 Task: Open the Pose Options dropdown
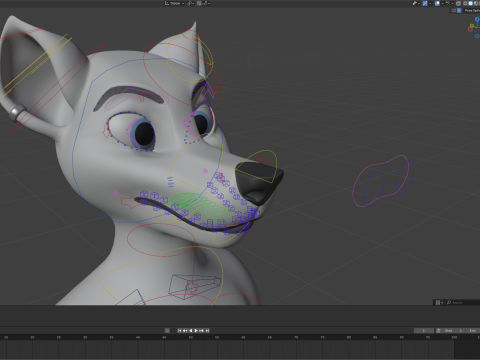pyautogui.click(x=472, y=10)
